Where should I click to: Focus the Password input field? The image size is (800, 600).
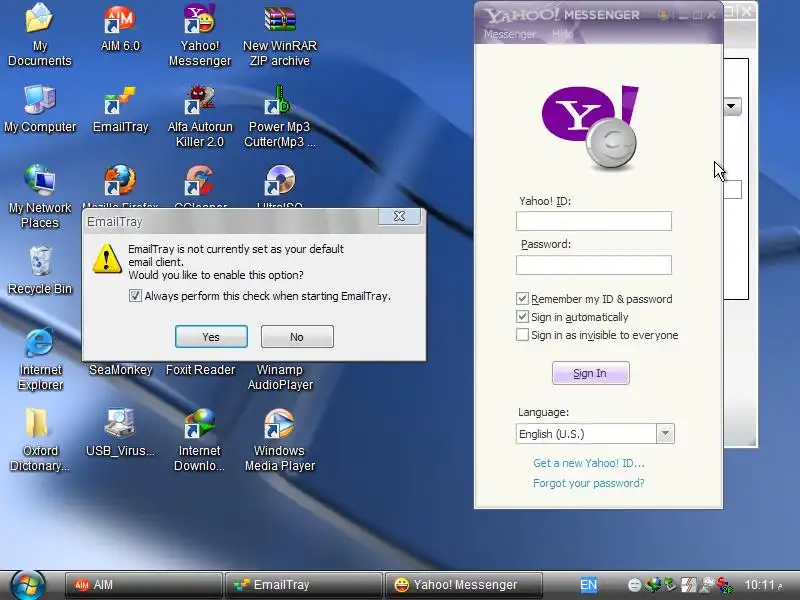pos(594,265)
